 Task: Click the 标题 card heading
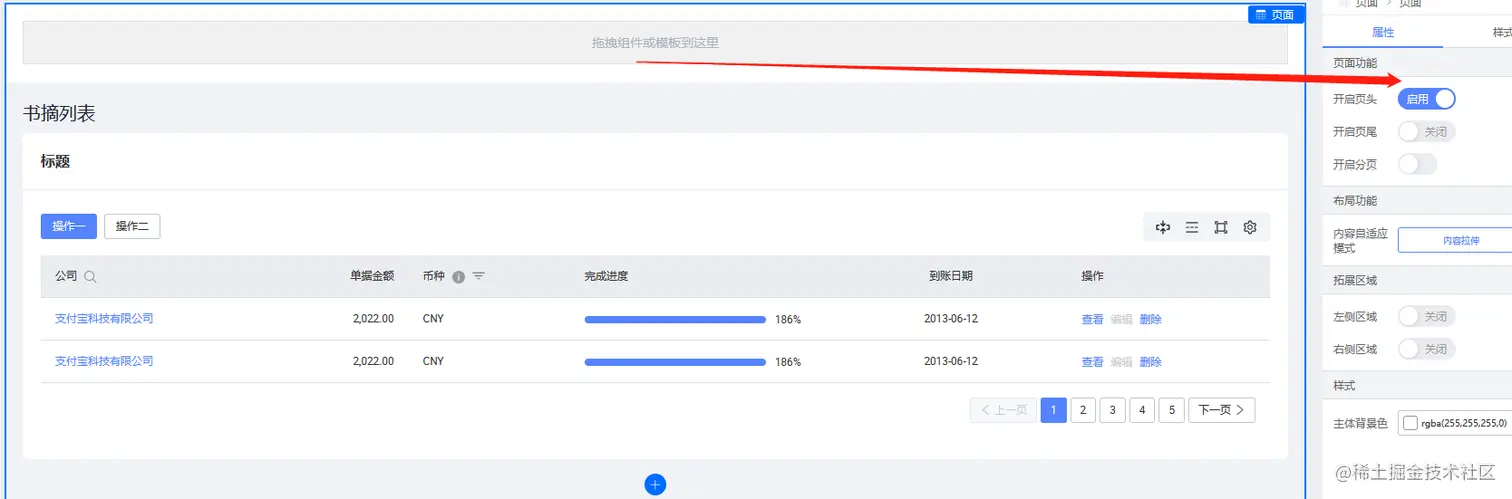[55, 161]
